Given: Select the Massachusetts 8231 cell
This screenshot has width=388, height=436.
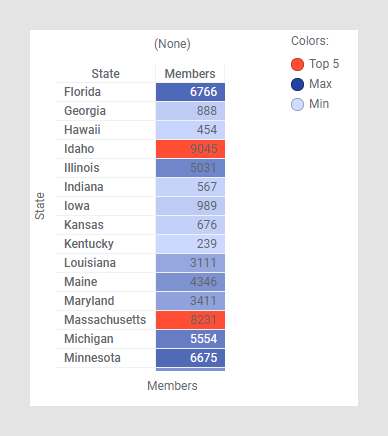Looking at the screenshot, I should click(190, 320).
